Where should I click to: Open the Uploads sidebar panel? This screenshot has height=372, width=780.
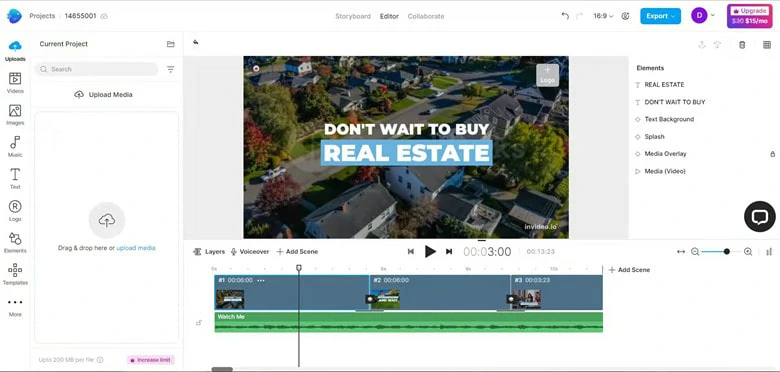point(15,50)
